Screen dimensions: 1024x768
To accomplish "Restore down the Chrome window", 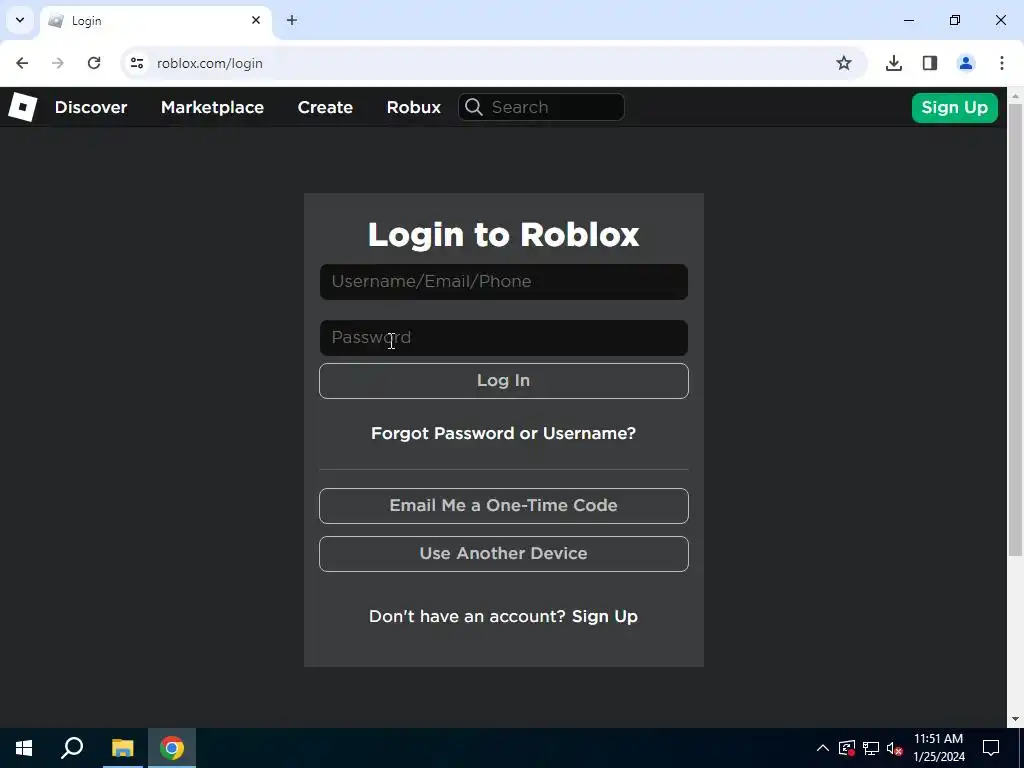I will coord(955,20).
